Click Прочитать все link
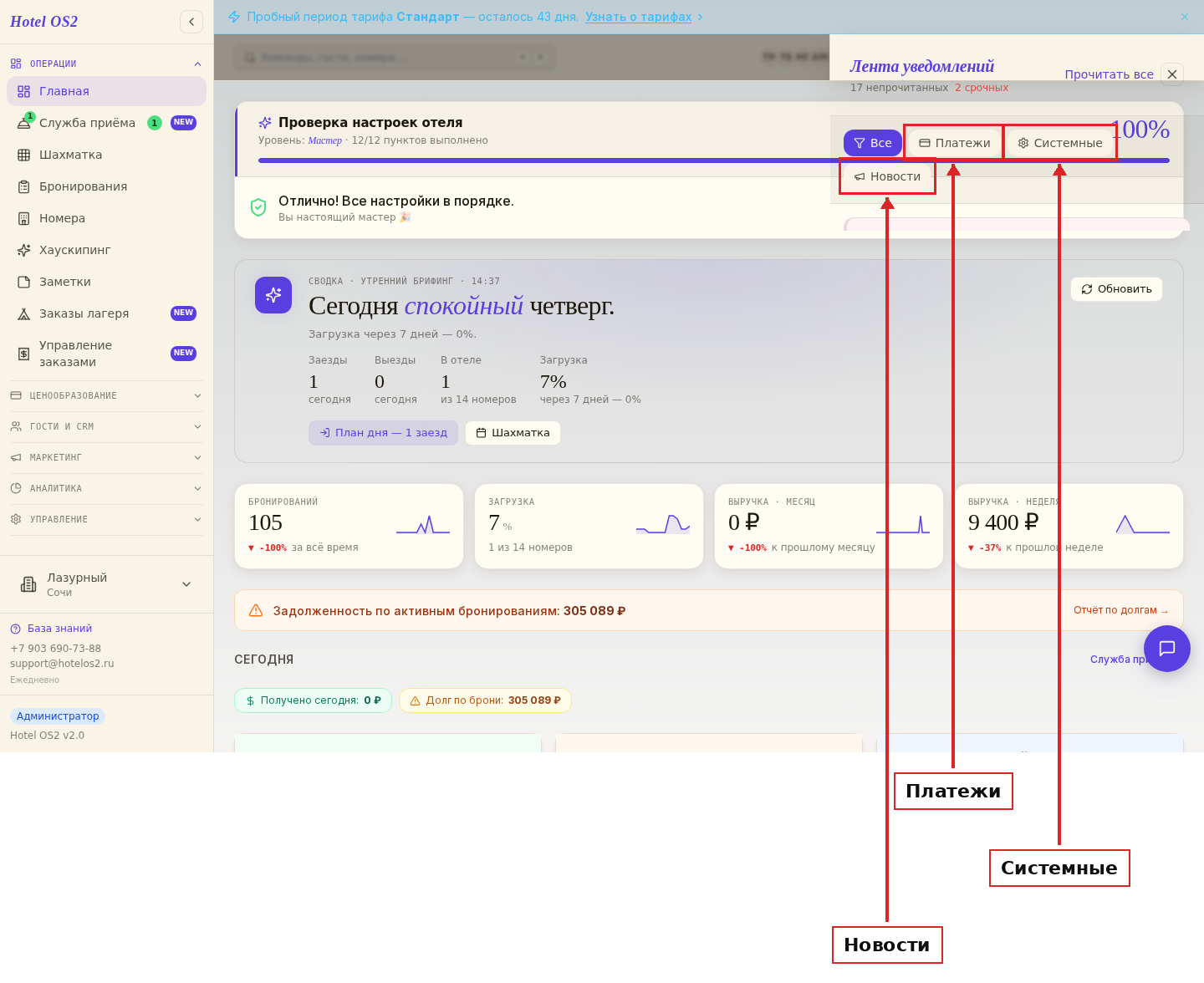The image size is (1204, 983). click(x=1109, y=74)
